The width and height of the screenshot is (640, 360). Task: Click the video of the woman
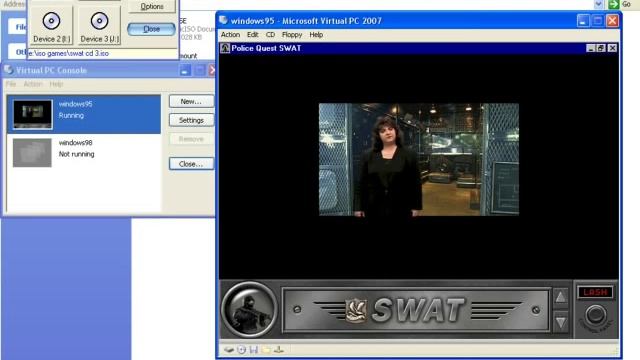[419, 159]
